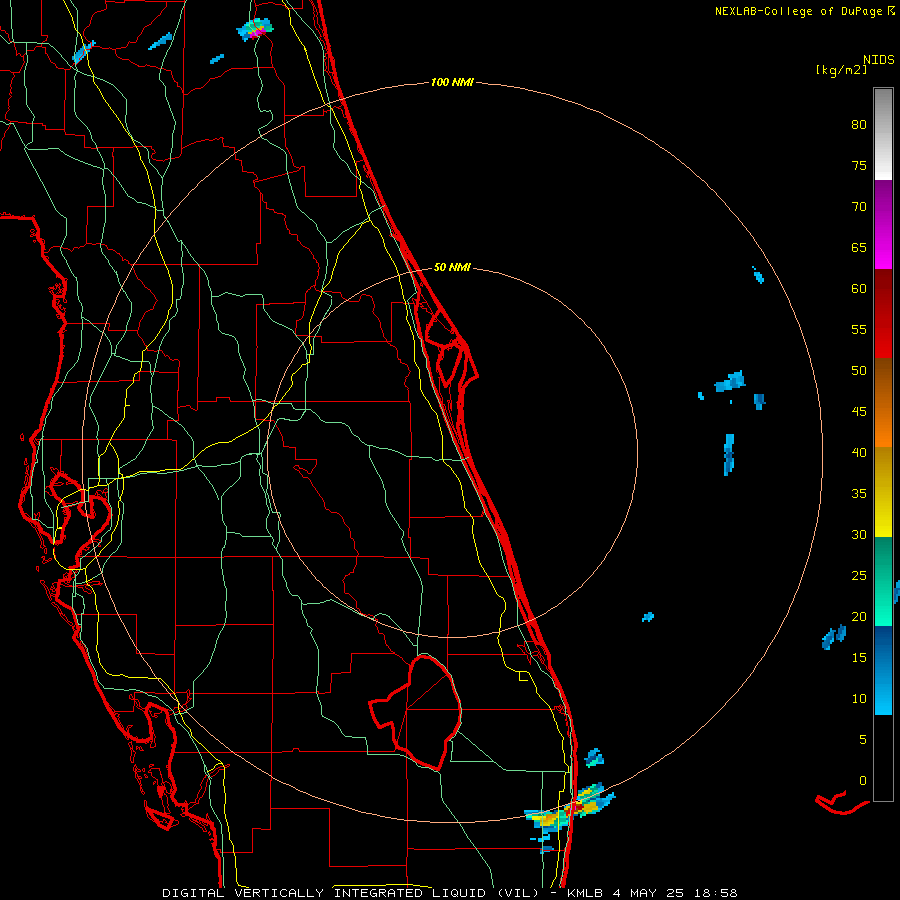Click the red segment of the color scale
The height and width of the screenshot is (900, 900).
883,313
